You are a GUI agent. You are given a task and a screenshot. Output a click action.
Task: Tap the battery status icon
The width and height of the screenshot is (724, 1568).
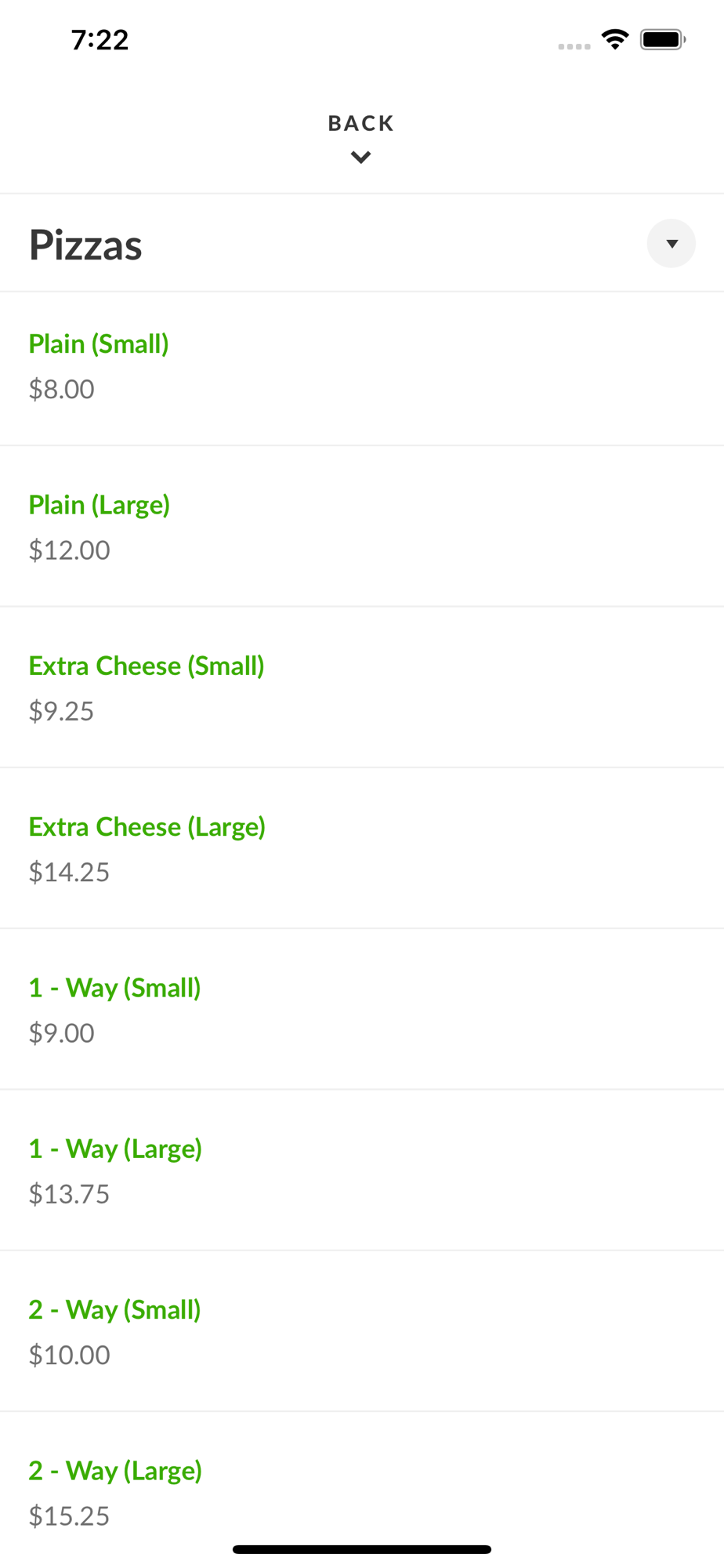(x=663, y=39)
